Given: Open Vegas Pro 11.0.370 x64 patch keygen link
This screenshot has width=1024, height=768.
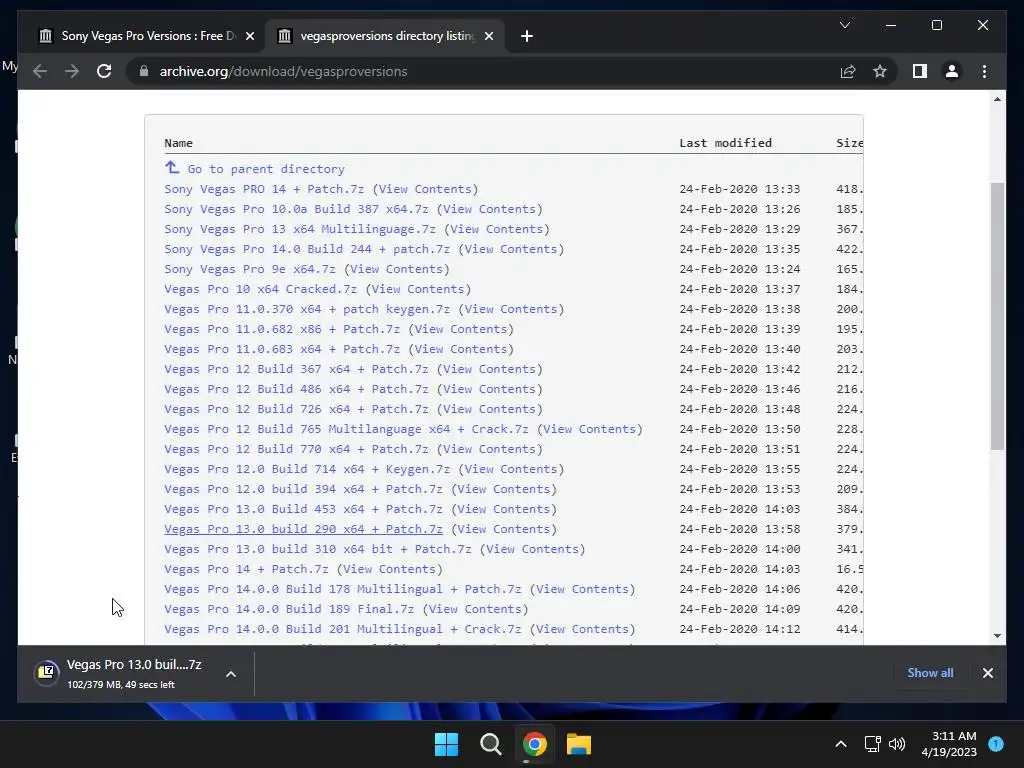Looking at the screenshot, I should click(307, 309).
